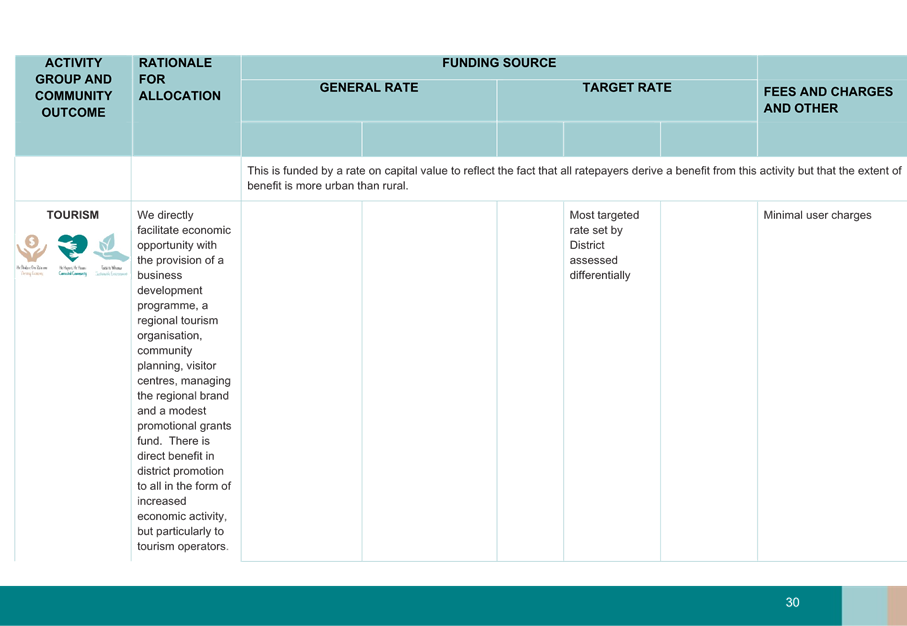907x626 pixels.
Task: Select the 'Minimal user charges' cell text
Action: pyautogui.click(x=817, y=215)
